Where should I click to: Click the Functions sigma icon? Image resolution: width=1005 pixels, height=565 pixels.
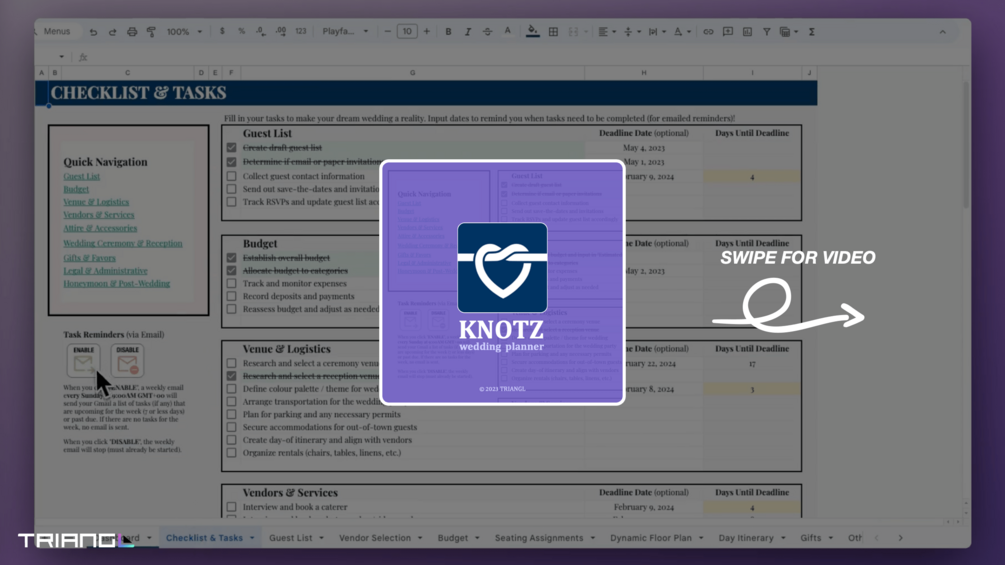tap(812, 31)
